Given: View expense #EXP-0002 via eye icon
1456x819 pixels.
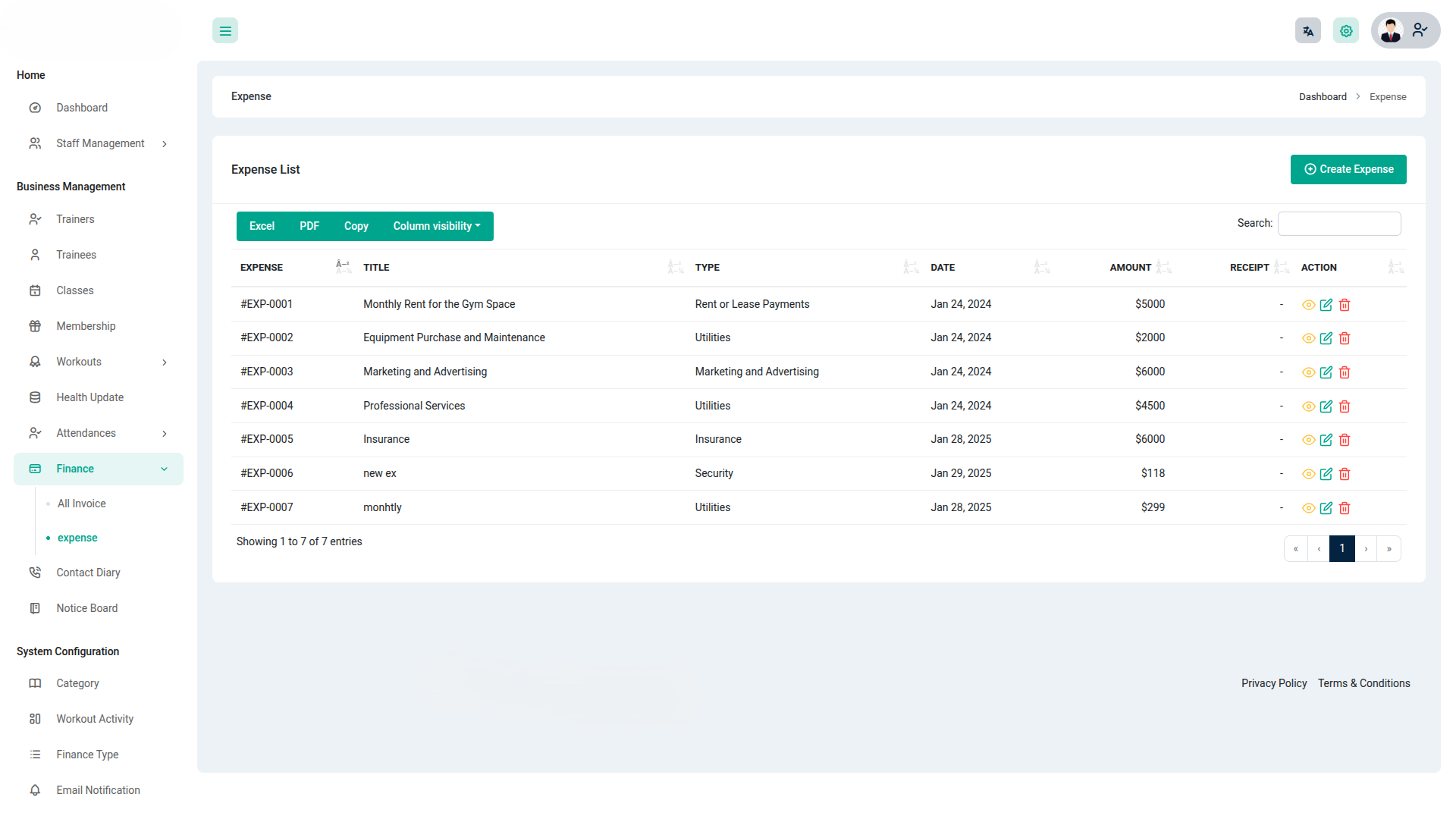Looking at the screenshot, I should point(1308,338).
